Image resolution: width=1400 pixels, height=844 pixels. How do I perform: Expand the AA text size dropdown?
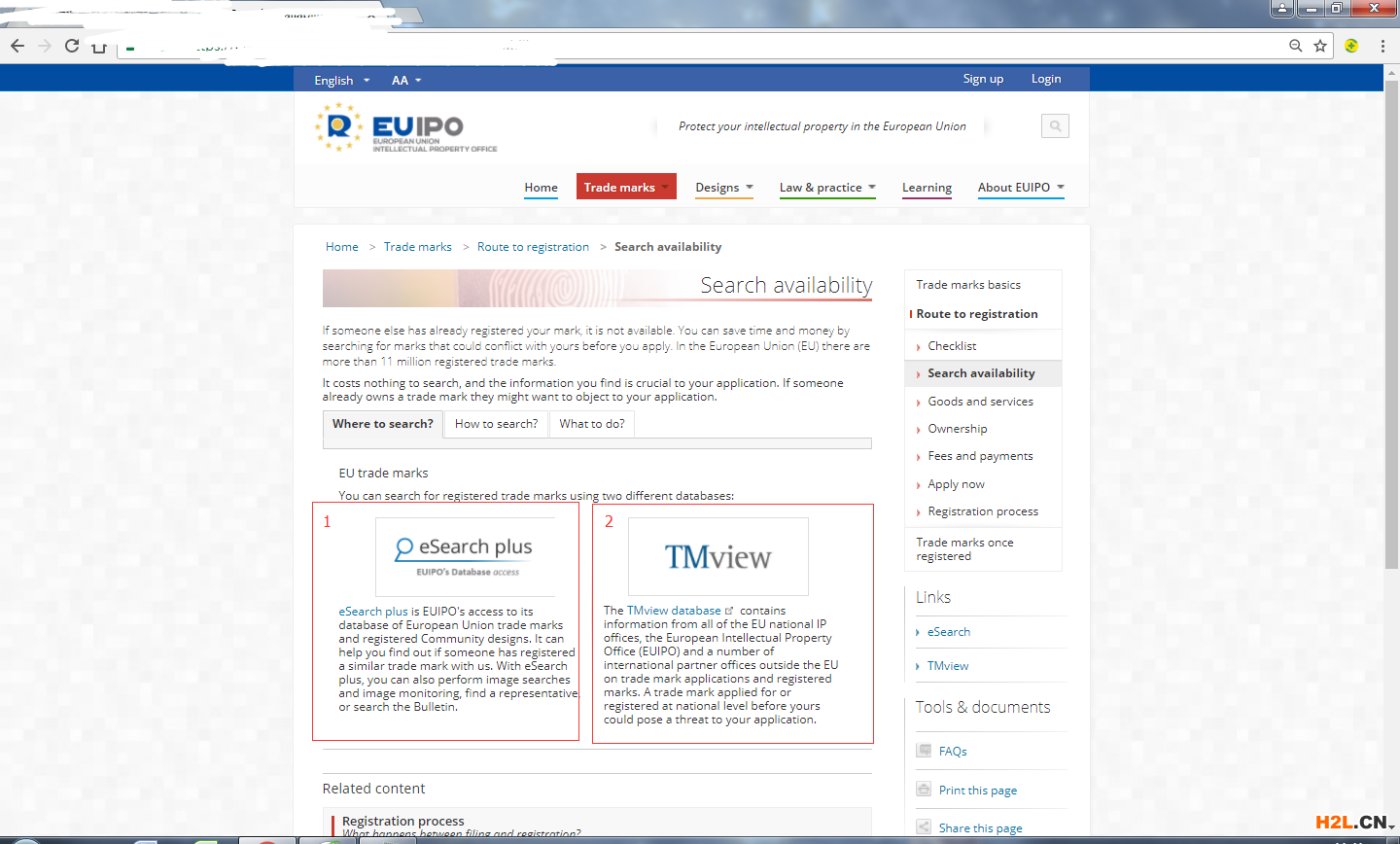tap(405, 81)
